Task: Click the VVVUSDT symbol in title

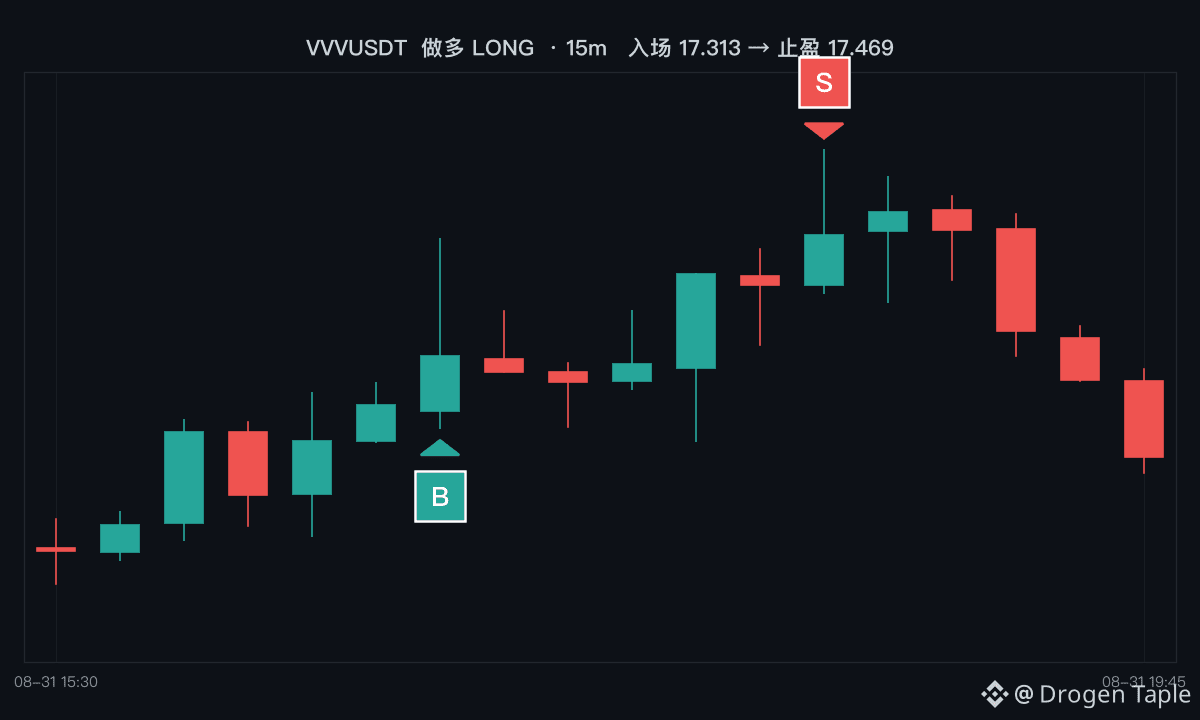Action: (356, 48)
